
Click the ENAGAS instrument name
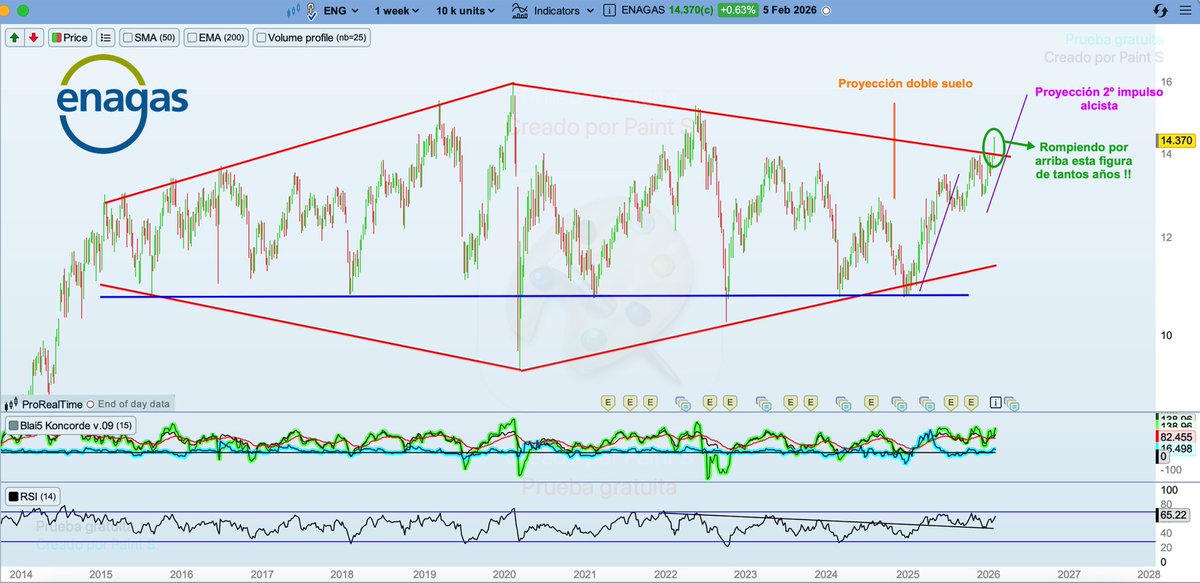pos(643,11)
